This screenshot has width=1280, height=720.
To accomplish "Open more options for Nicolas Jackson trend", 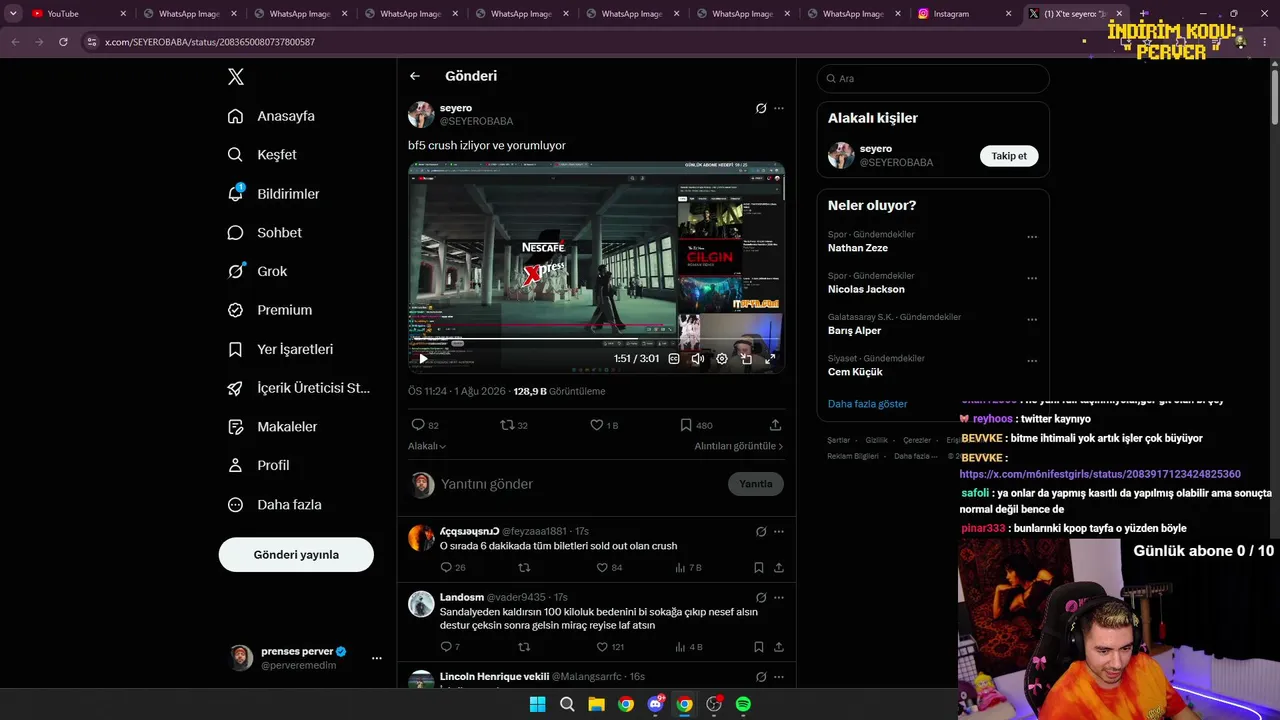I will pos(1032,279).
